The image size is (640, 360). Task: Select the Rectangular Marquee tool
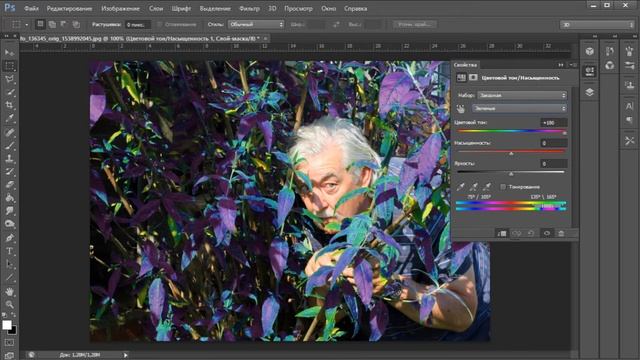coord(9,66)
